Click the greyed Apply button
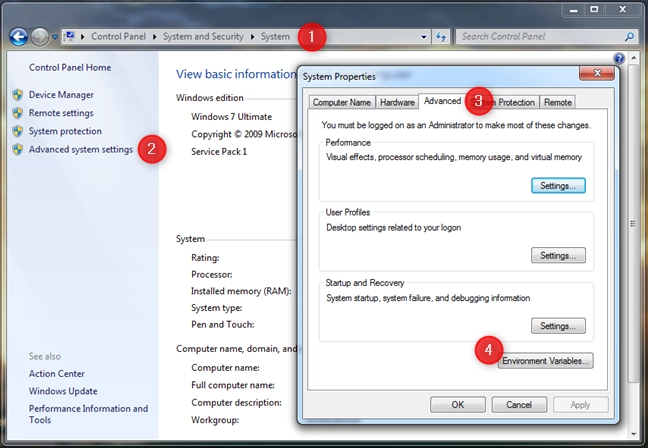 pos(580,405)
